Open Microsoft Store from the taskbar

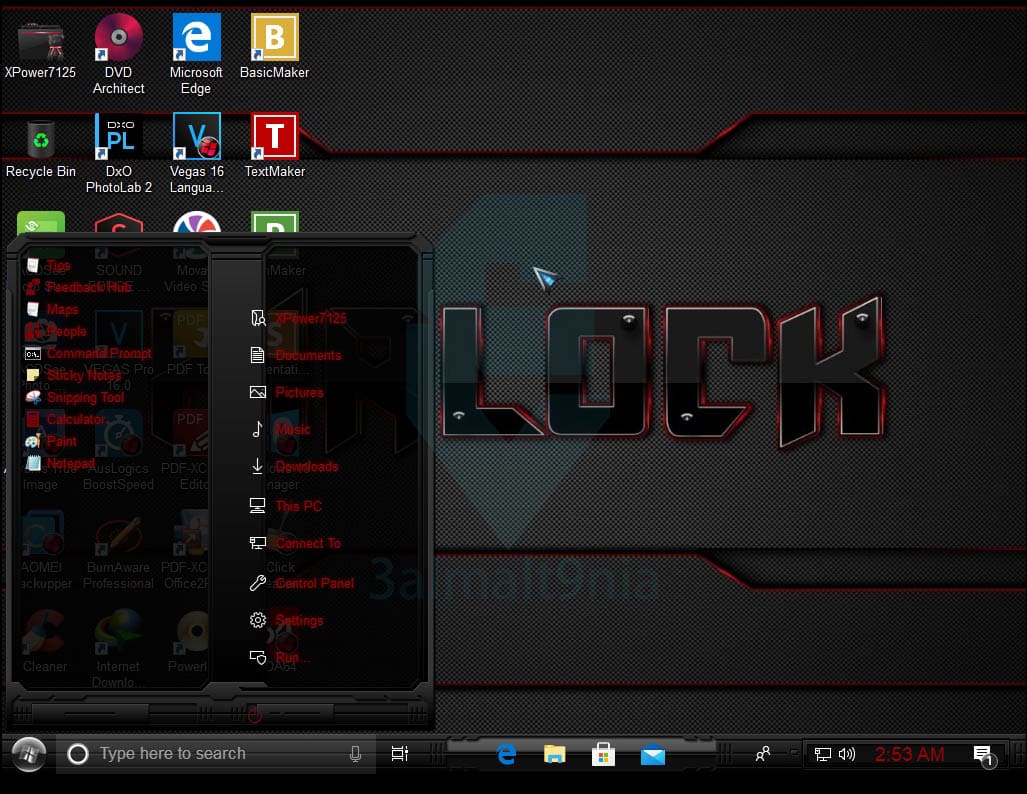pos(603,755)
